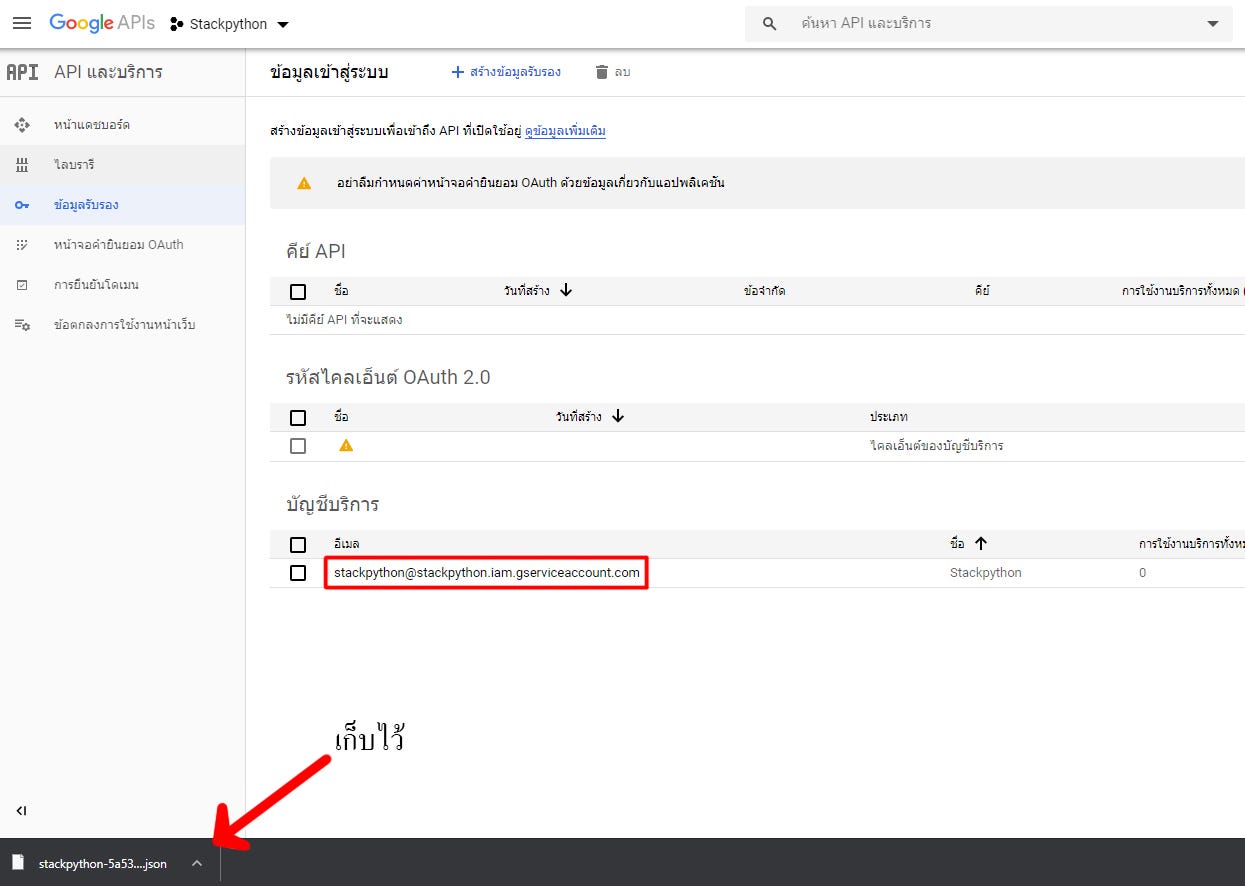1245x886 pixels.
Task: Click the Stackpython name cell in service accounts
Action: click(986, 573)
